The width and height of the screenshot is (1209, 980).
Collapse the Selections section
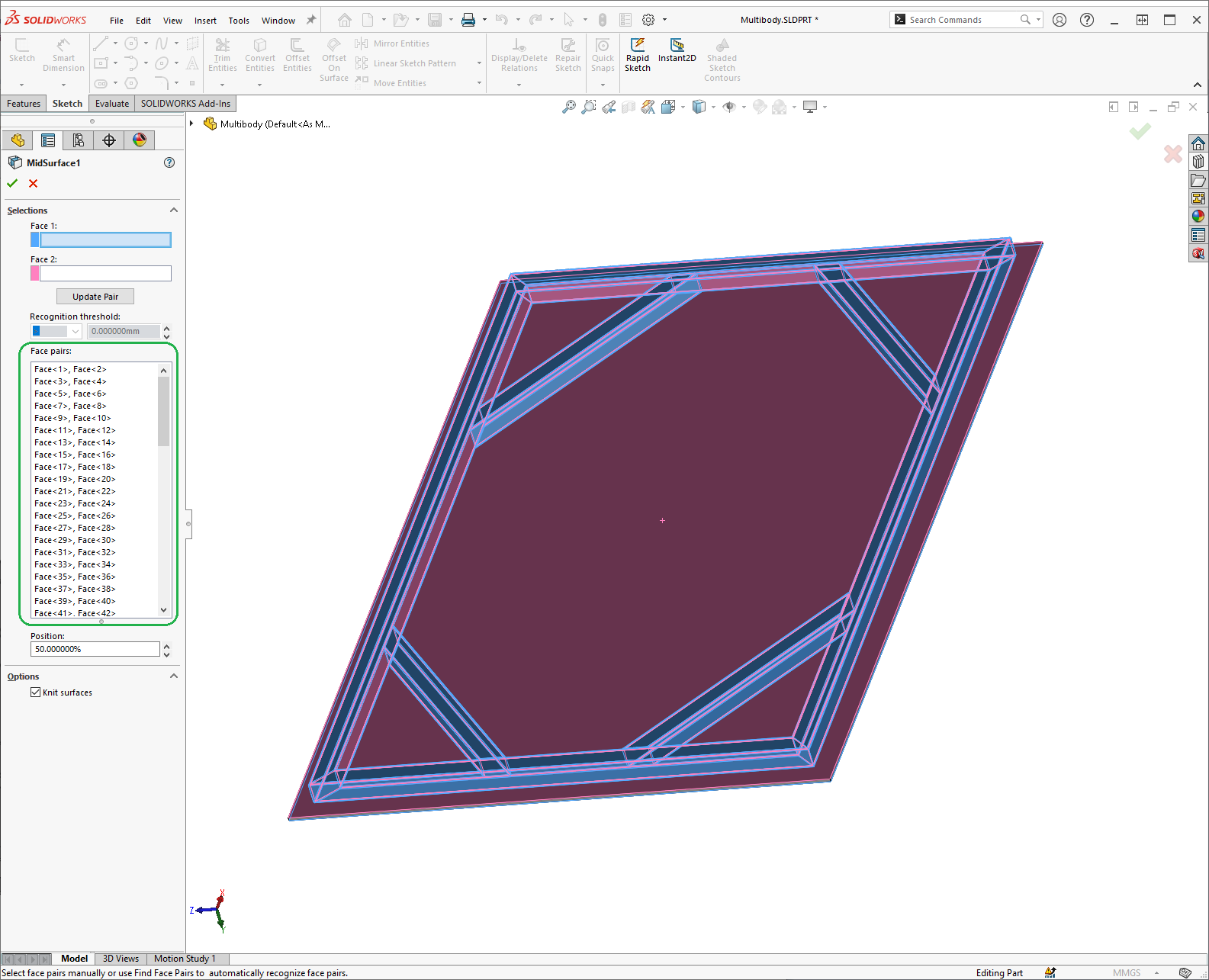click(x=173, y=210)
